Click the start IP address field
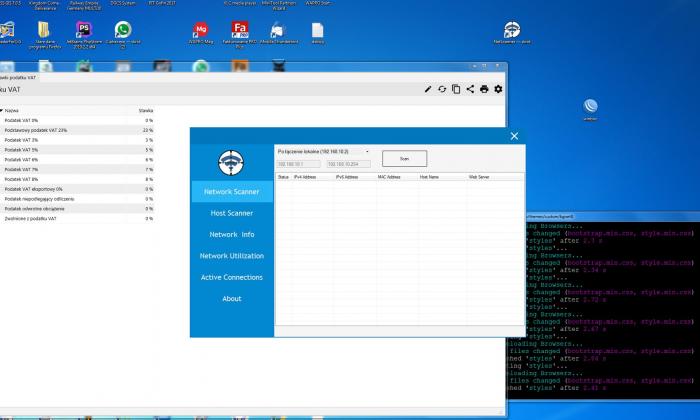 click(297, 163)
